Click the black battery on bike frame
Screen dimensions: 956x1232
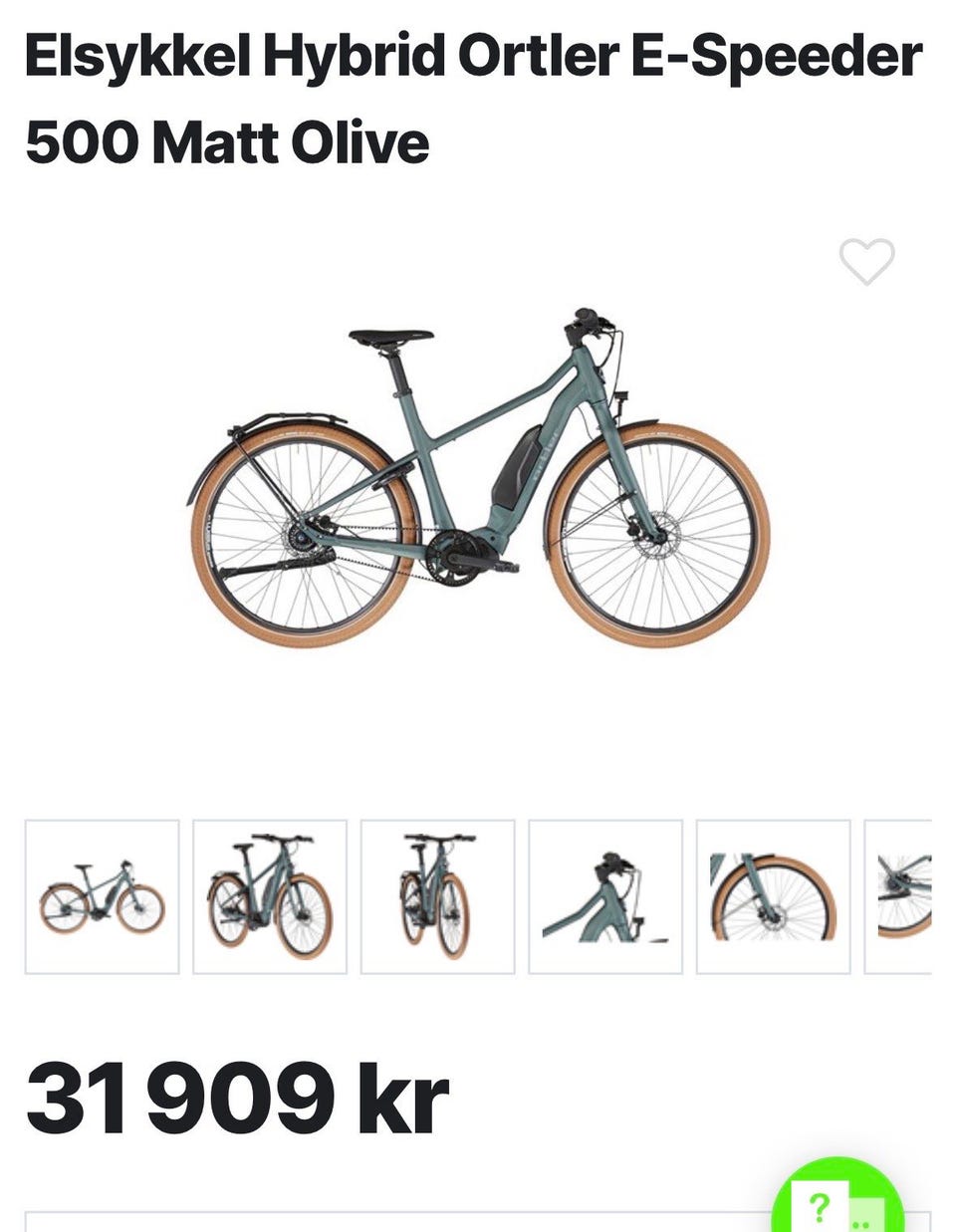pyautogui.click(x=516, y=467)
